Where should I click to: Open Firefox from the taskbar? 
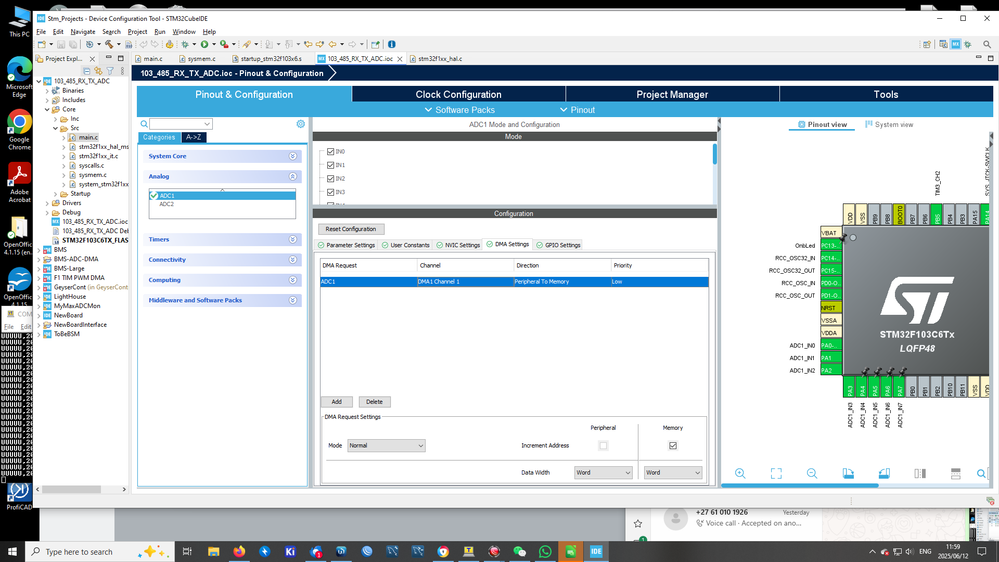coord(239,552)
